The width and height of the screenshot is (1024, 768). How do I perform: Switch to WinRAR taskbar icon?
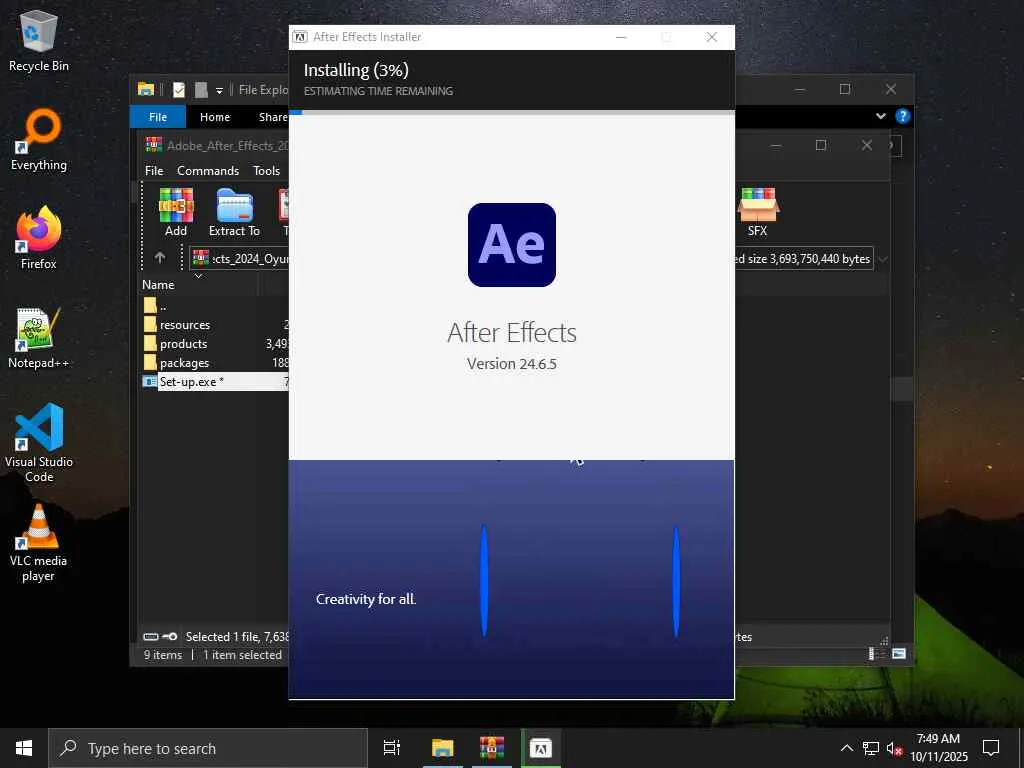coord(492,748)
